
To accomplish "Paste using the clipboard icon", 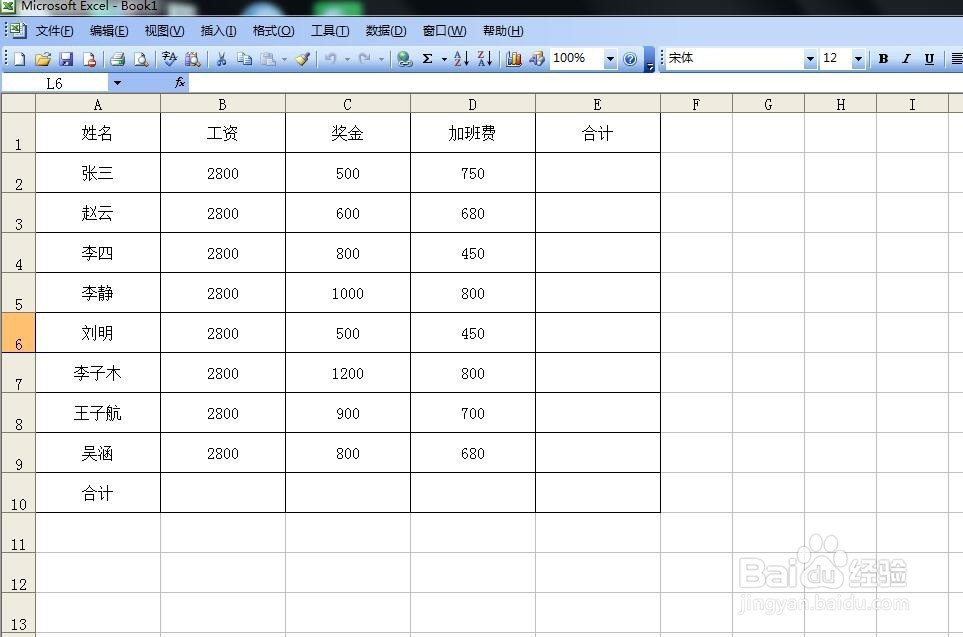I will pyautogui.click(x=268, y=59).
